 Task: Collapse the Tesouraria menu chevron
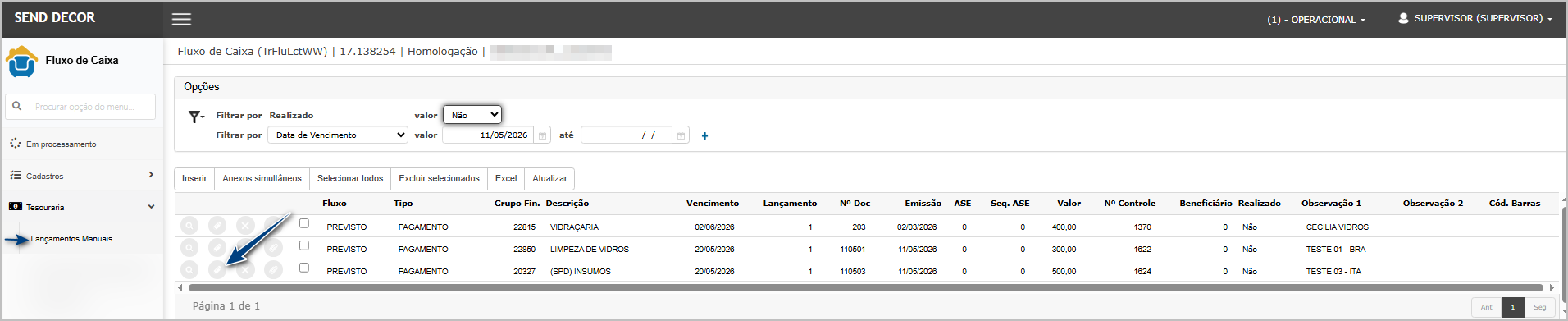pos(151,207)
